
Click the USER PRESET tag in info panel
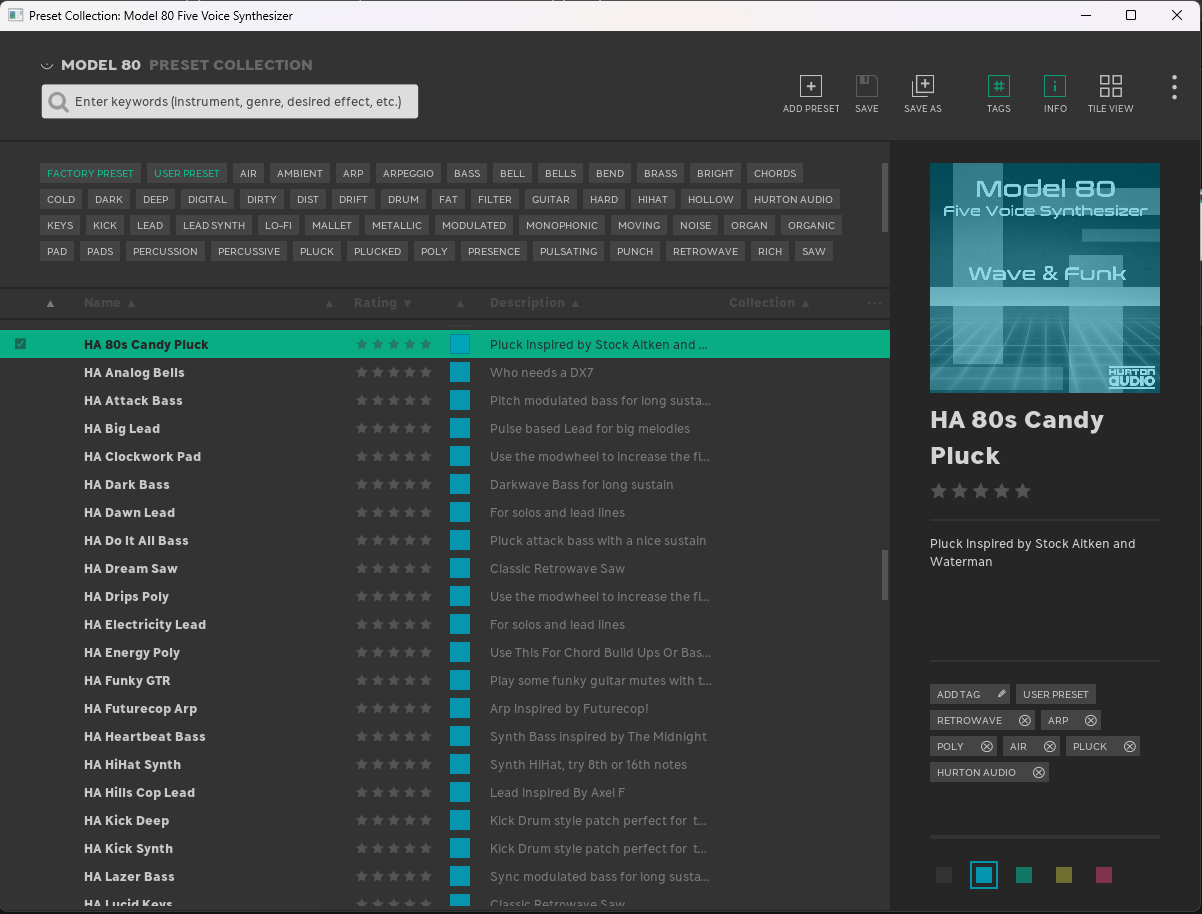[1056, 694]
